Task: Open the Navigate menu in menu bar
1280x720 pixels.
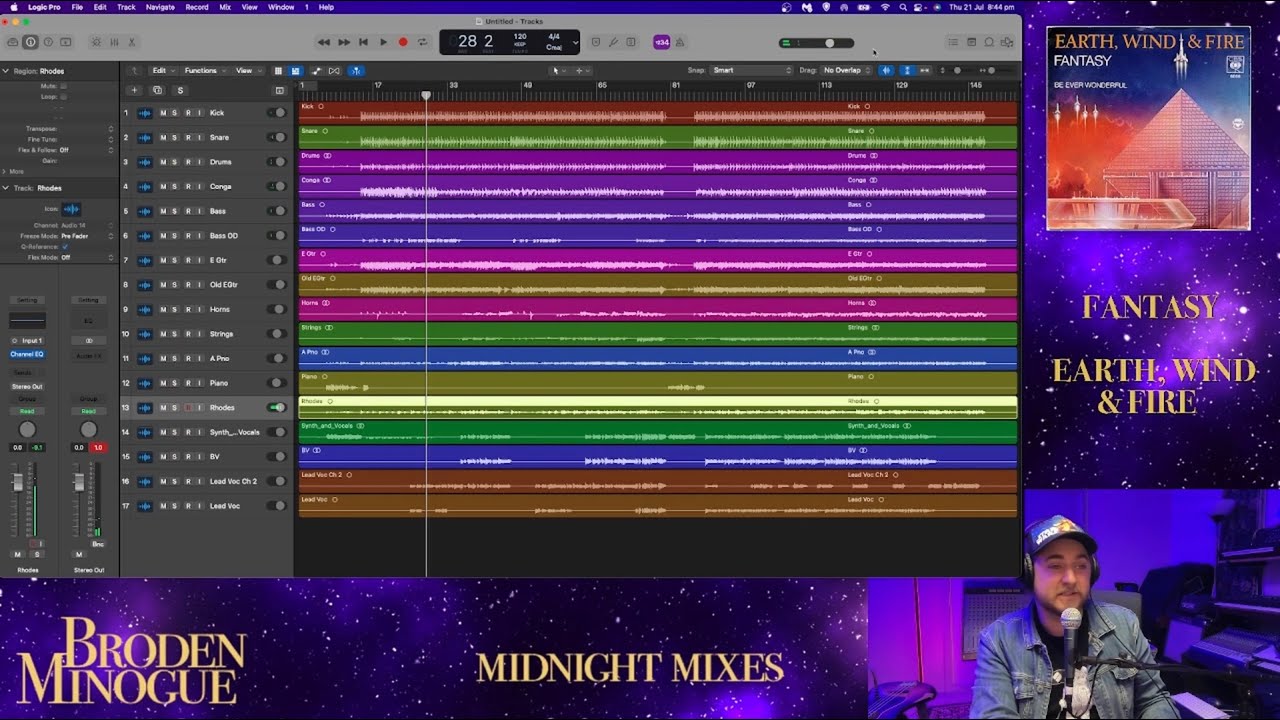Action: pos(160,7)
